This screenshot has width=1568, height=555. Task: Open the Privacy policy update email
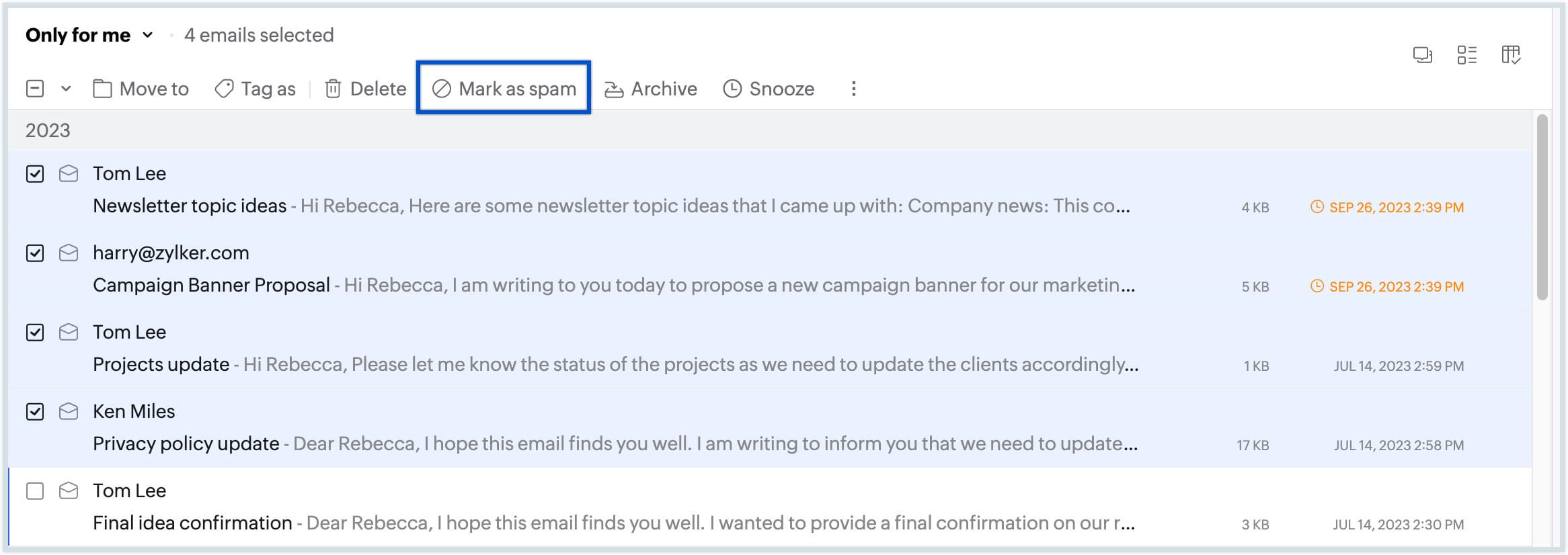tap(186, 444)
